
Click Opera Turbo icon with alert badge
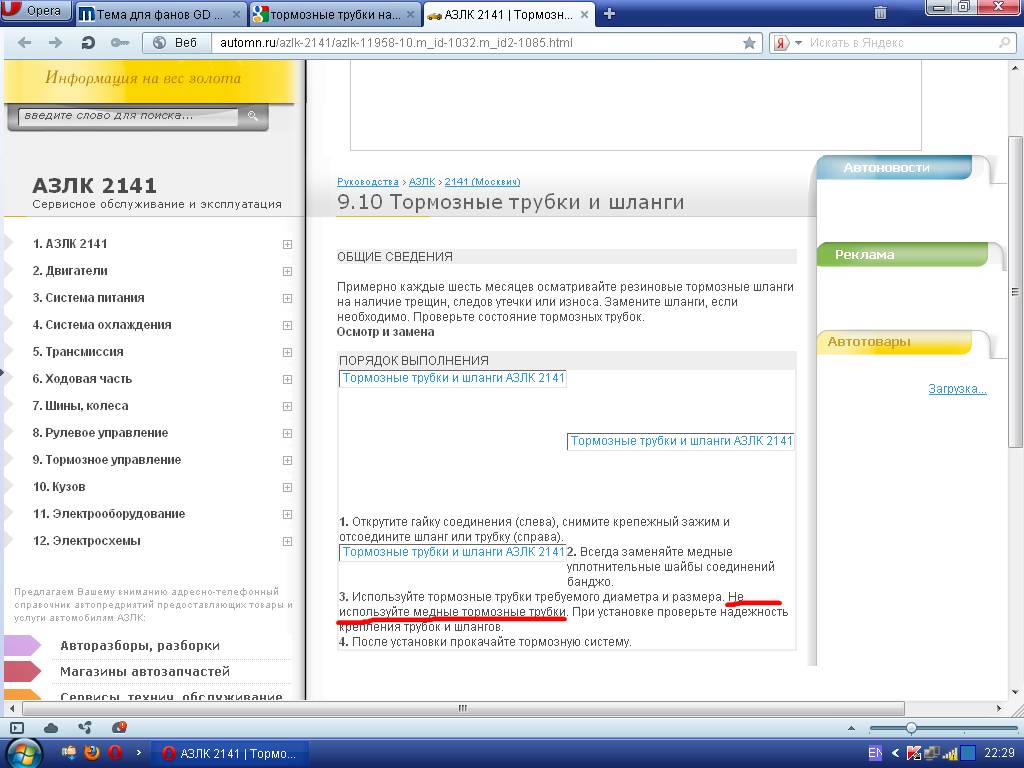pos(119,726)
